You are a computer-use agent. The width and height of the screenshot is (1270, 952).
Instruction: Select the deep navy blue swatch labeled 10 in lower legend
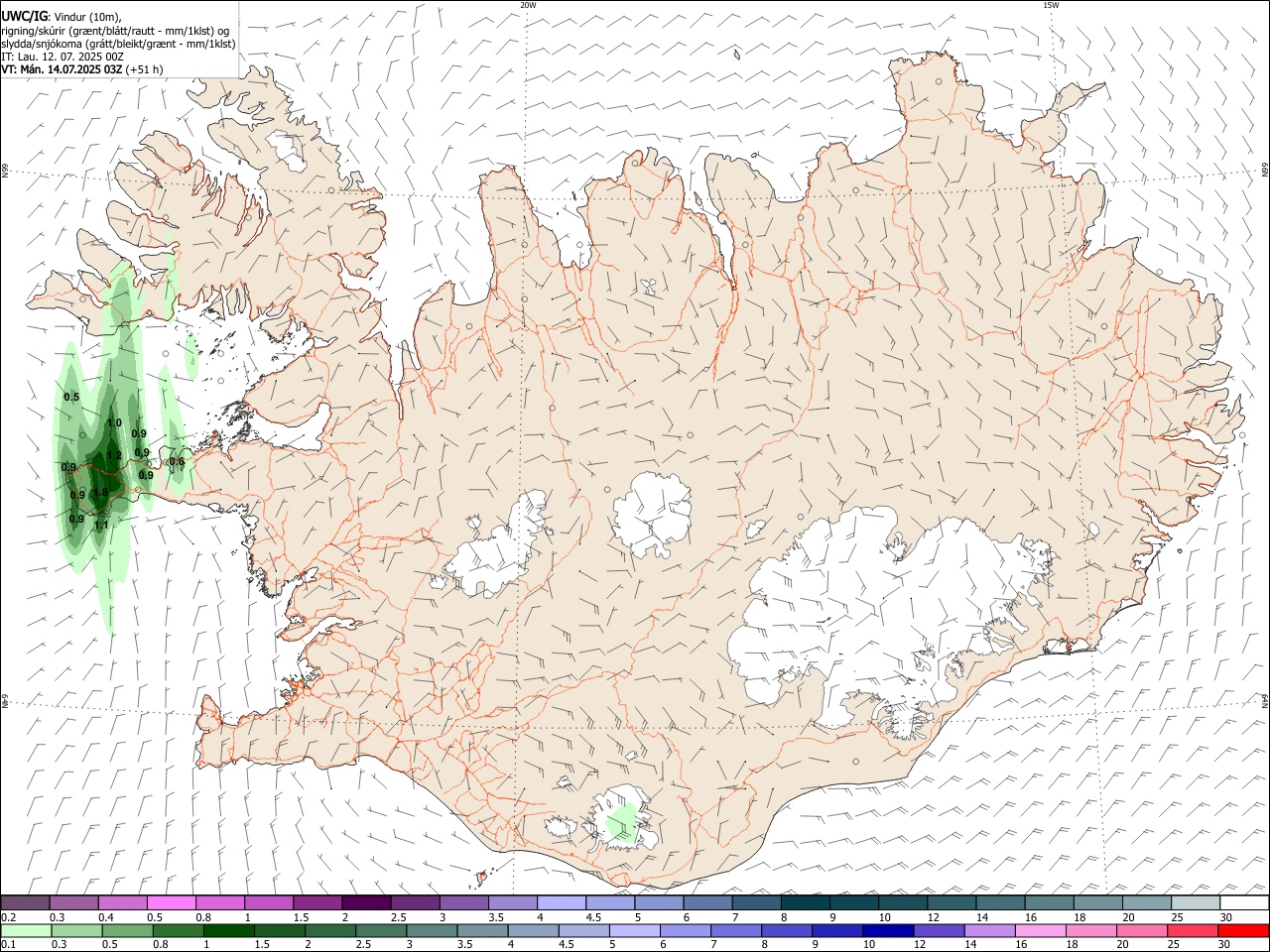pos(888,931)
